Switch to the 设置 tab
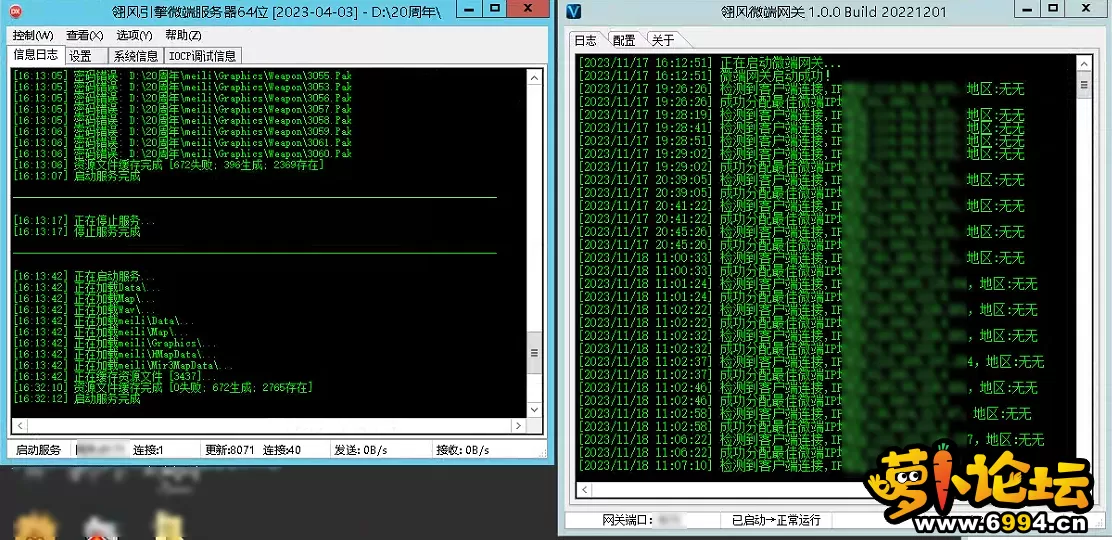This screenshot has width=1112, height=540. tap(81, 56)
